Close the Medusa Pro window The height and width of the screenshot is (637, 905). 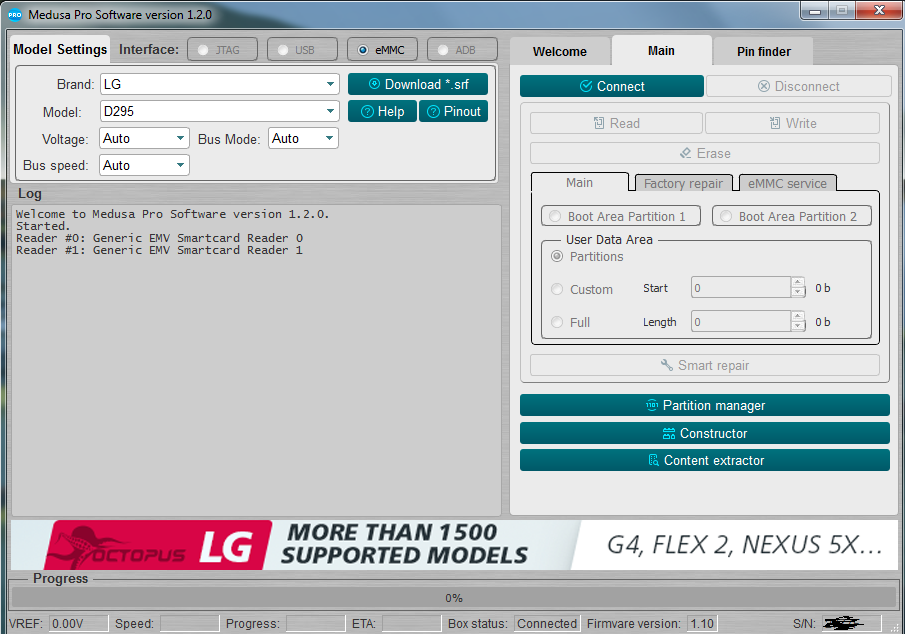pyautogui.click(x=879, y=10)
